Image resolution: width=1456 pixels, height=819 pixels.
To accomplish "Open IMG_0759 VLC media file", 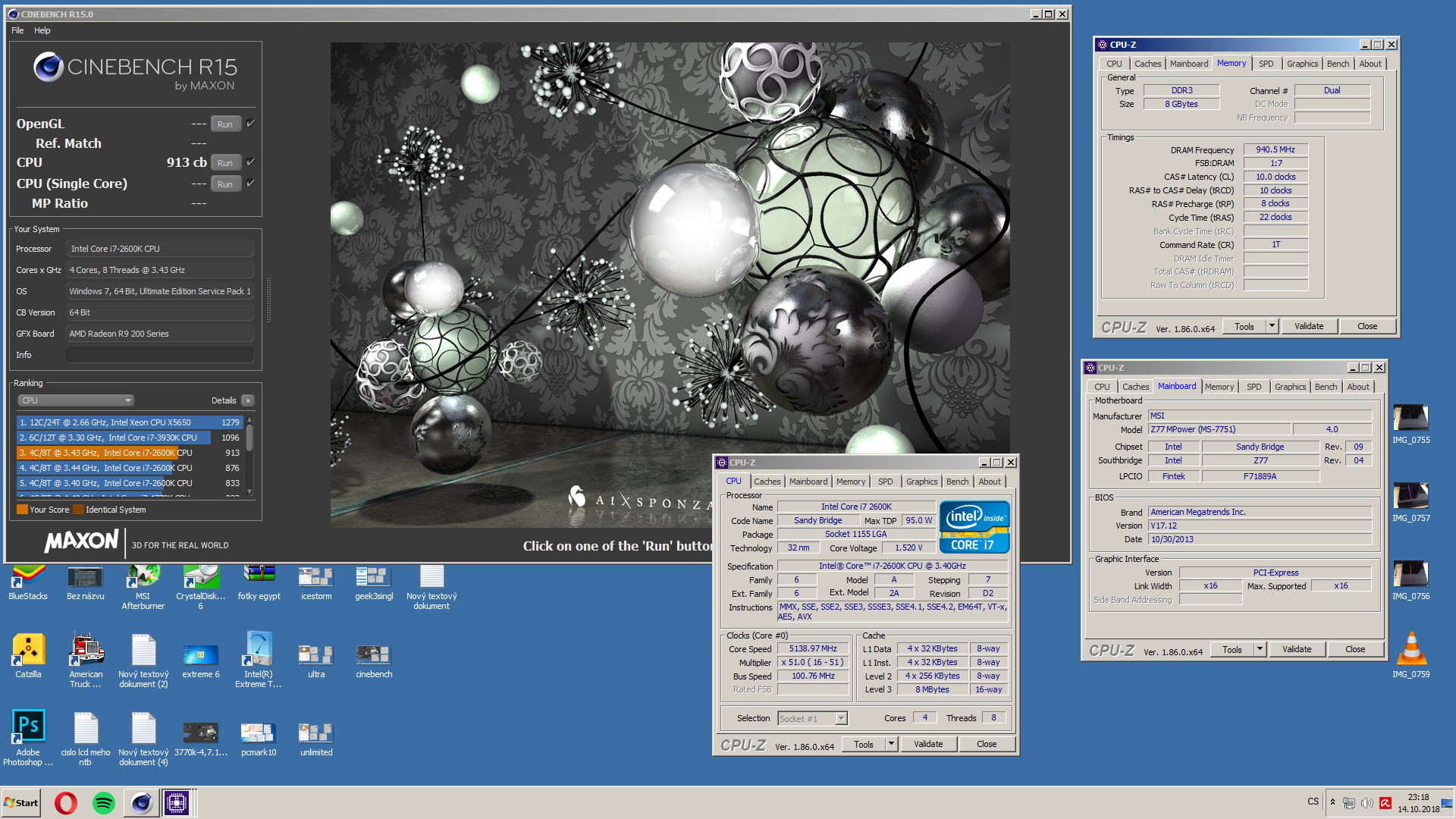I will tap(1410, 655).
